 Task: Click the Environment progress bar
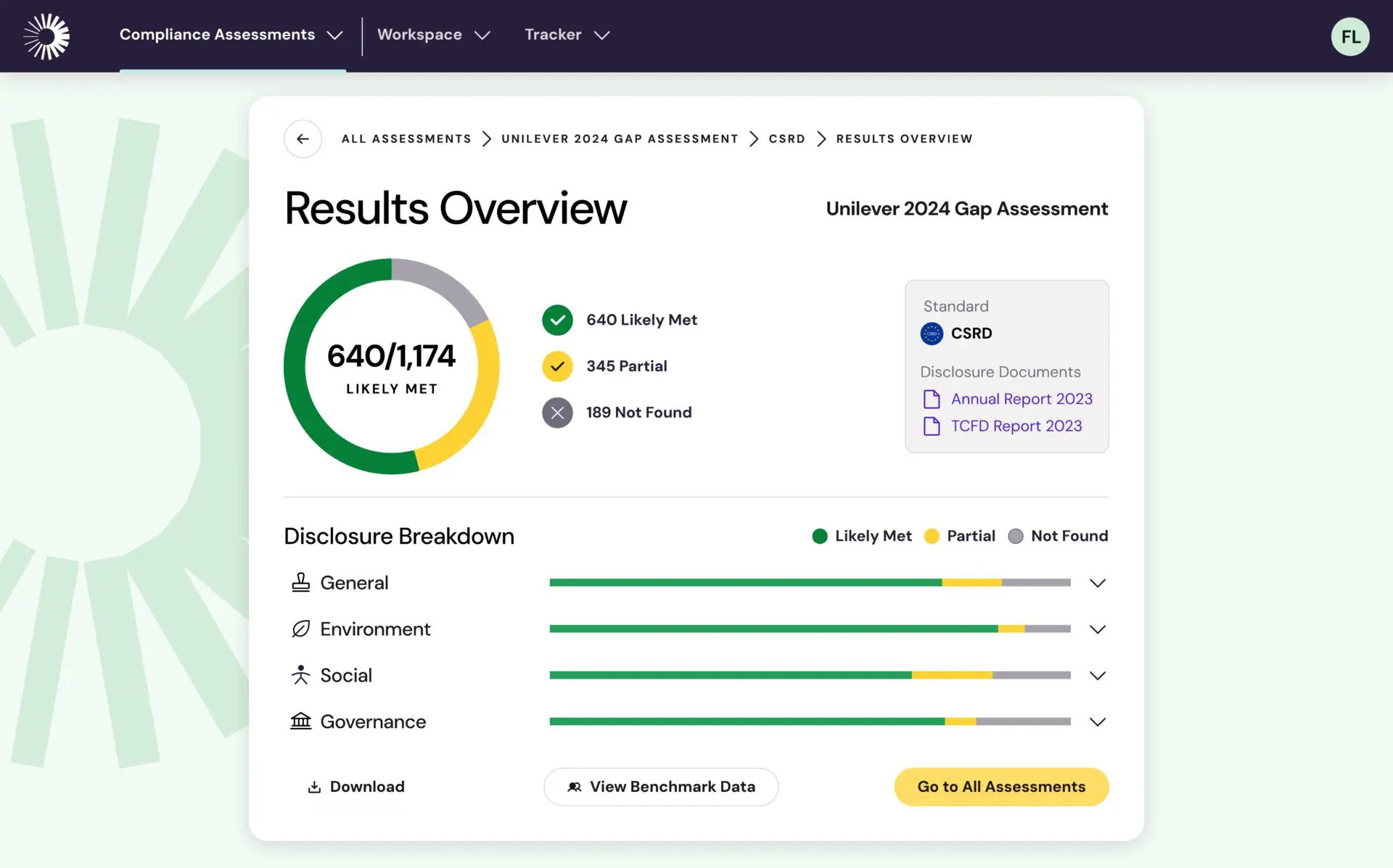tap(810, 629)
